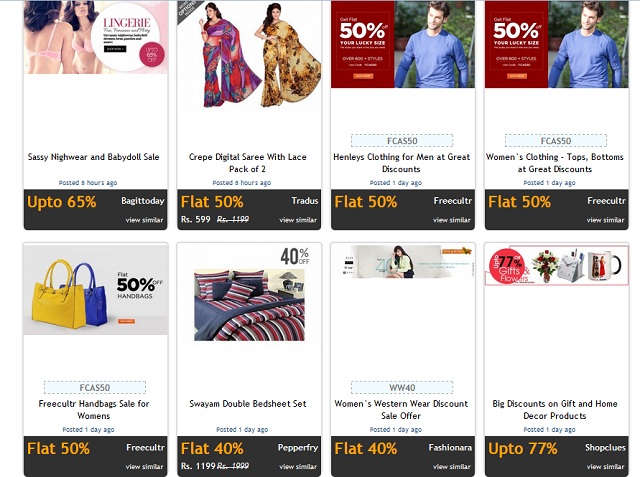Open the 77% Gifts & Flowers banner
Viewport: 640px width, 477px height.
point(557,265)
